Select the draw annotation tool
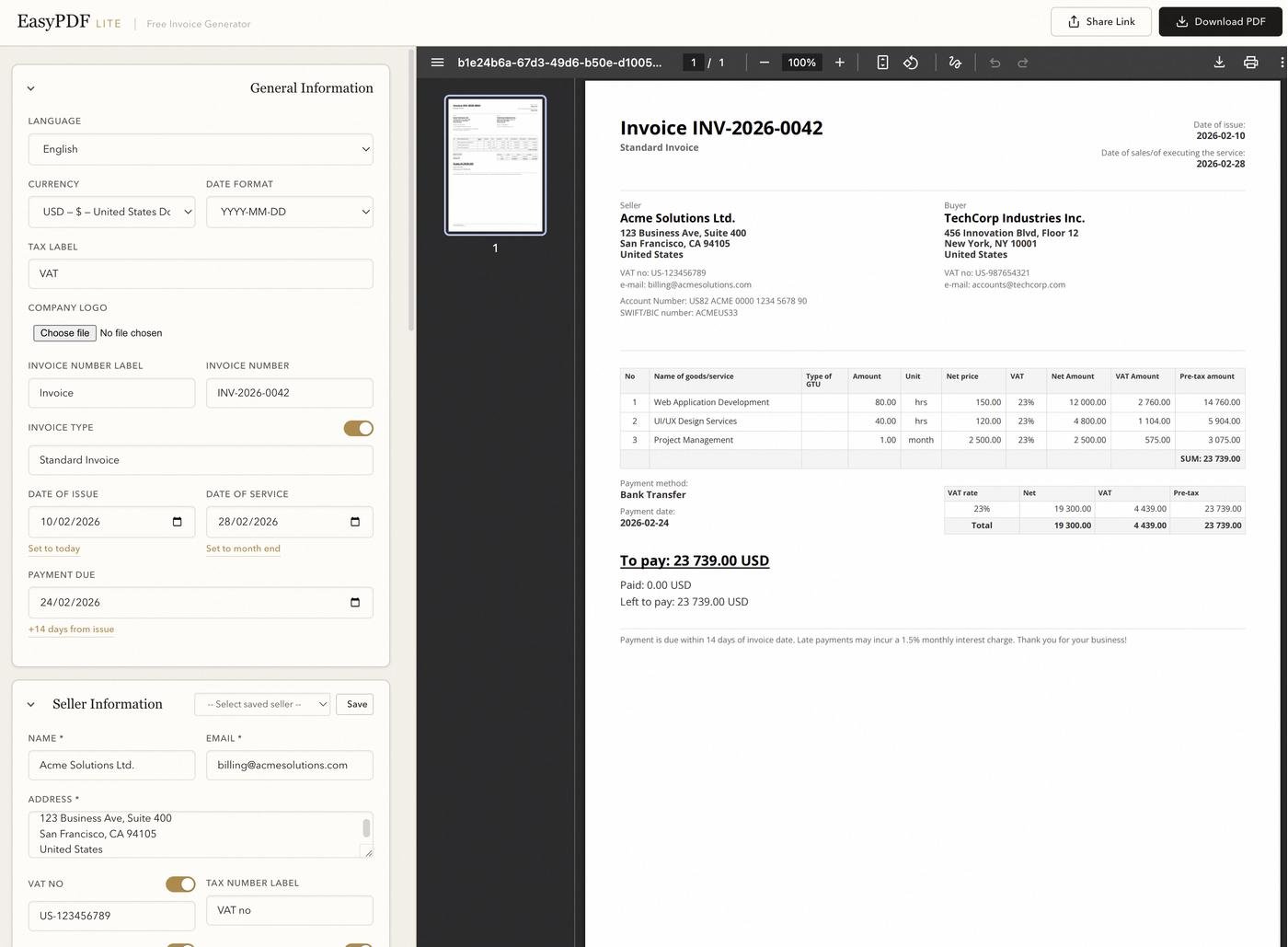This screenshot has height=947, width=1288. (955, 63)
